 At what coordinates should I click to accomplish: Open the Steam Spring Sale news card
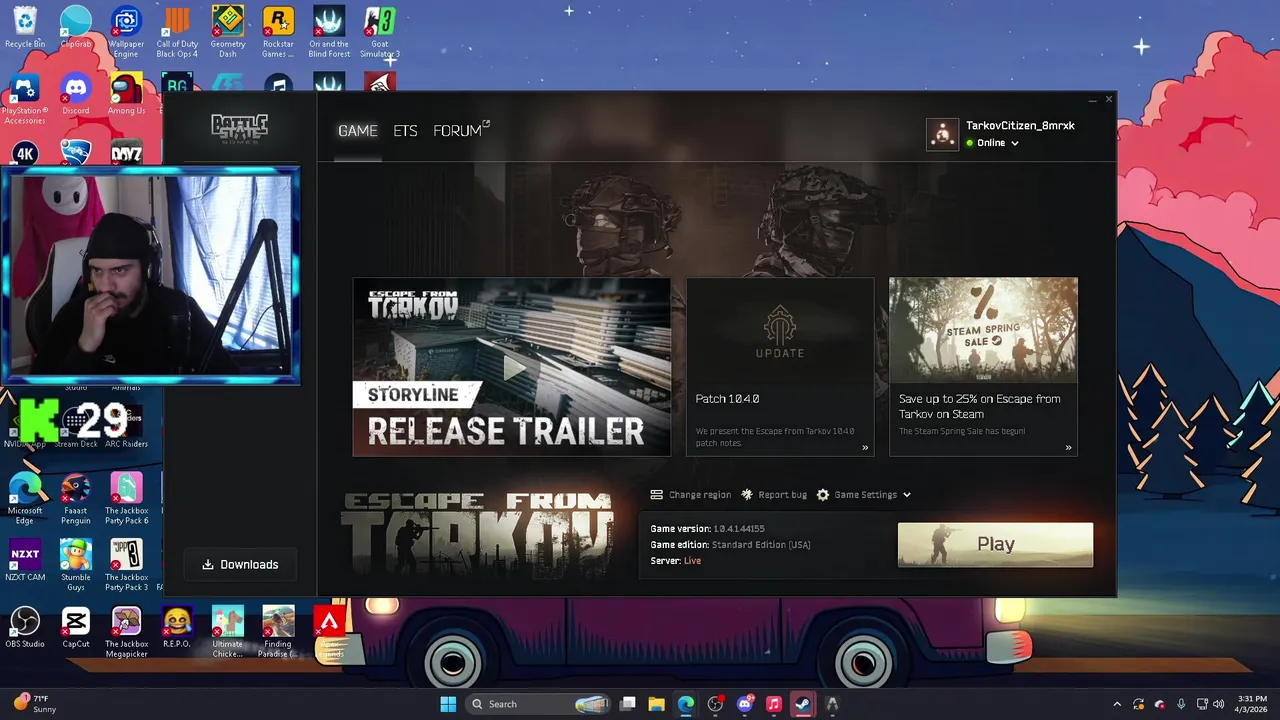(984, 367)
